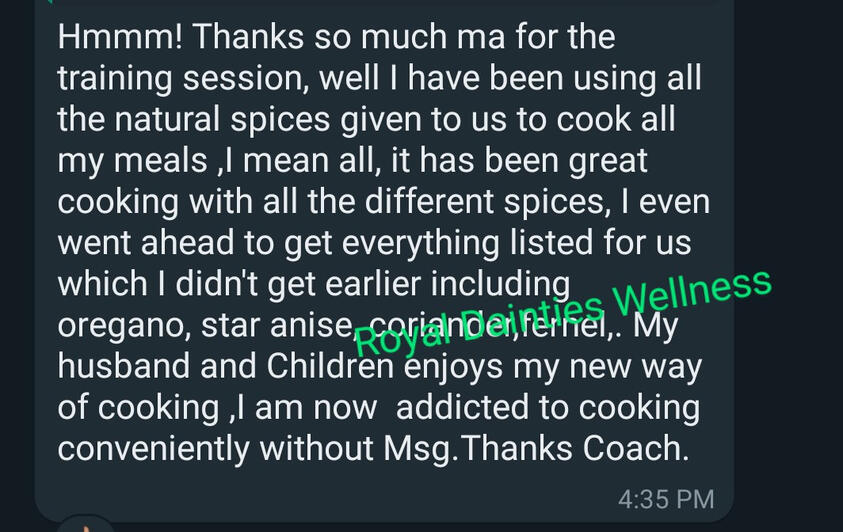Click the Royal Dainties Wellness watermark
The width and height of the screenshot is (843, 532).
coord(563,311)
